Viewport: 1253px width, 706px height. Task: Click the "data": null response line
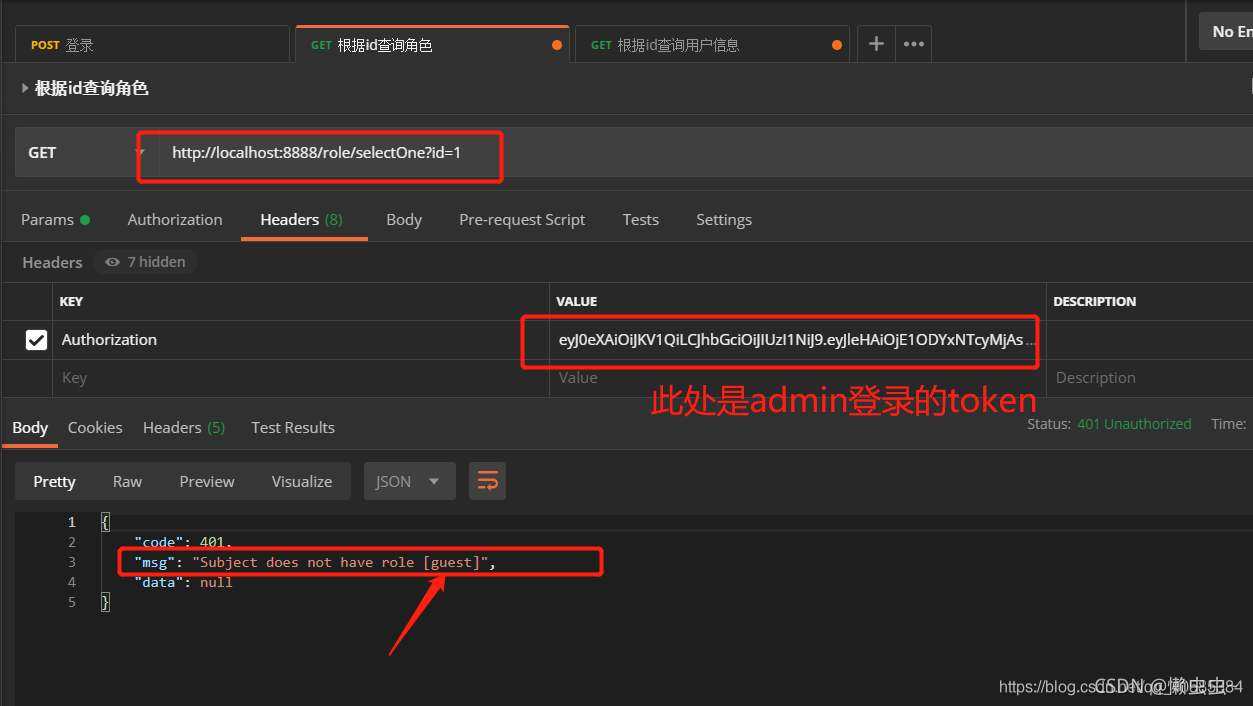pos(183,582)
